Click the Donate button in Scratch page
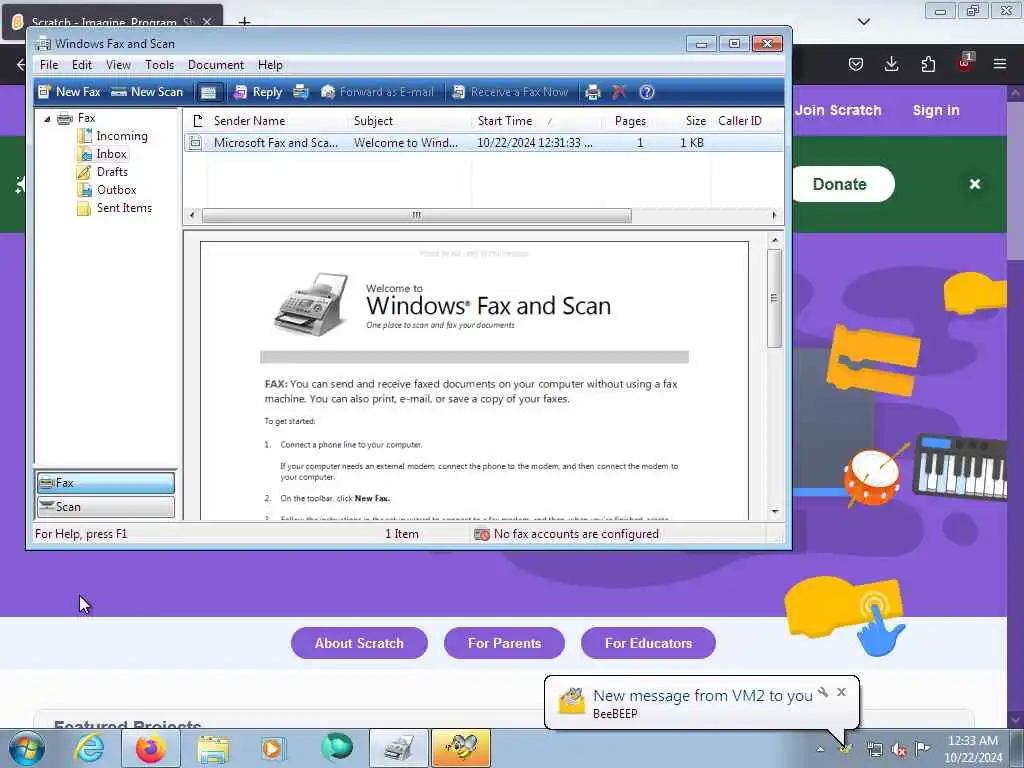This screenshot has height=768, width=1024. [x=842, y=184]
